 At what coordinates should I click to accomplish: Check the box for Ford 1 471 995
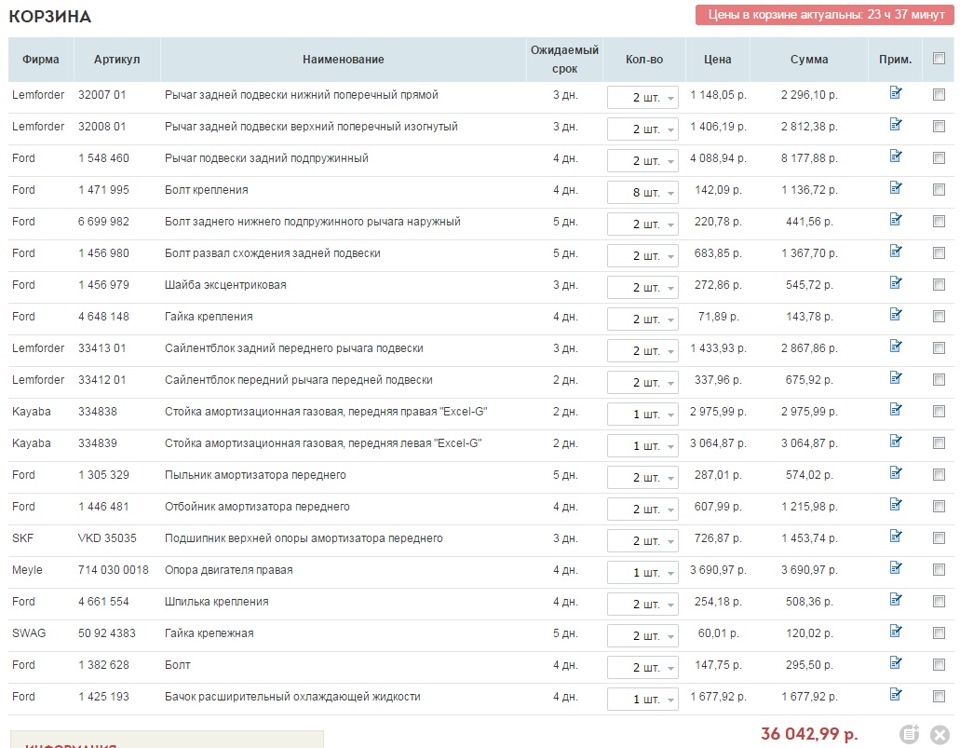click(x=938, y=189)
